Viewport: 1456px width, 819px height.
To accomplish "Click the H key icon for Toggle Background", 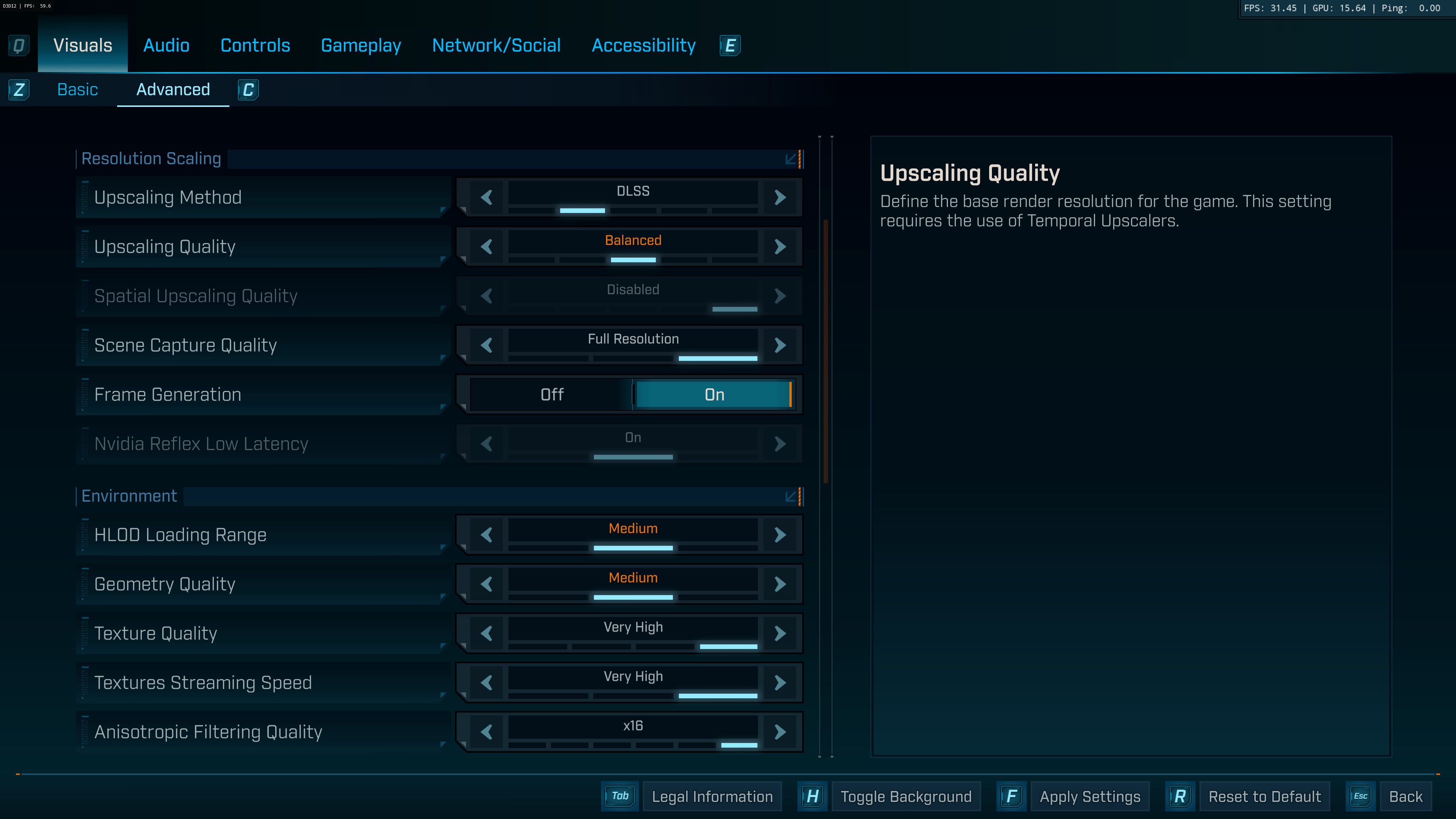I will [812, 796].
